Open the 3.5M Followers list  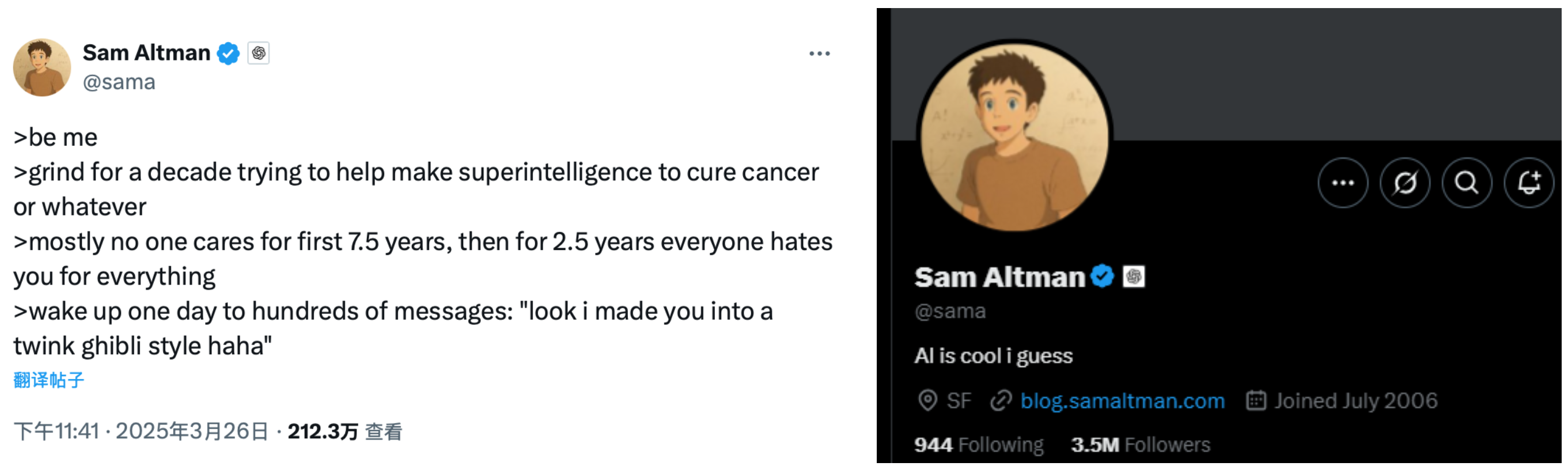[x=1141, y=445]
